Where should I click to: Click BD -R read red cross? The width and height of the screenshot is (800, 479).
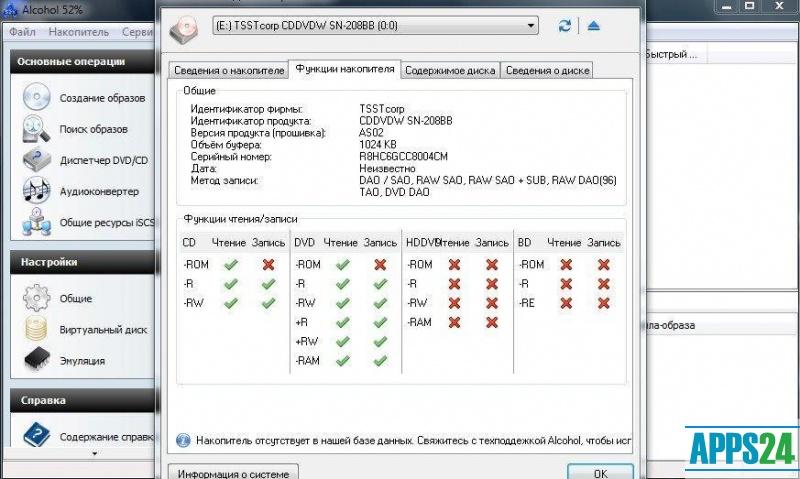[566, 284]
